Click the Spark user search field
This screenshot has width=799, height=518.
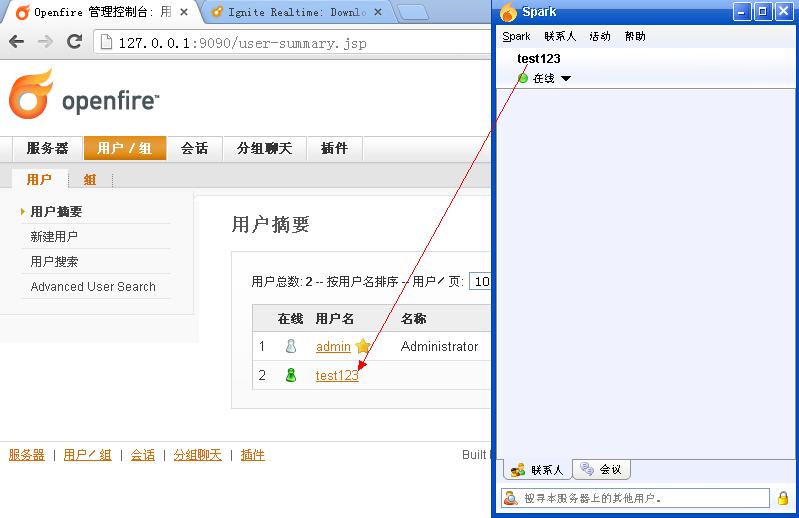coord(635,498)
